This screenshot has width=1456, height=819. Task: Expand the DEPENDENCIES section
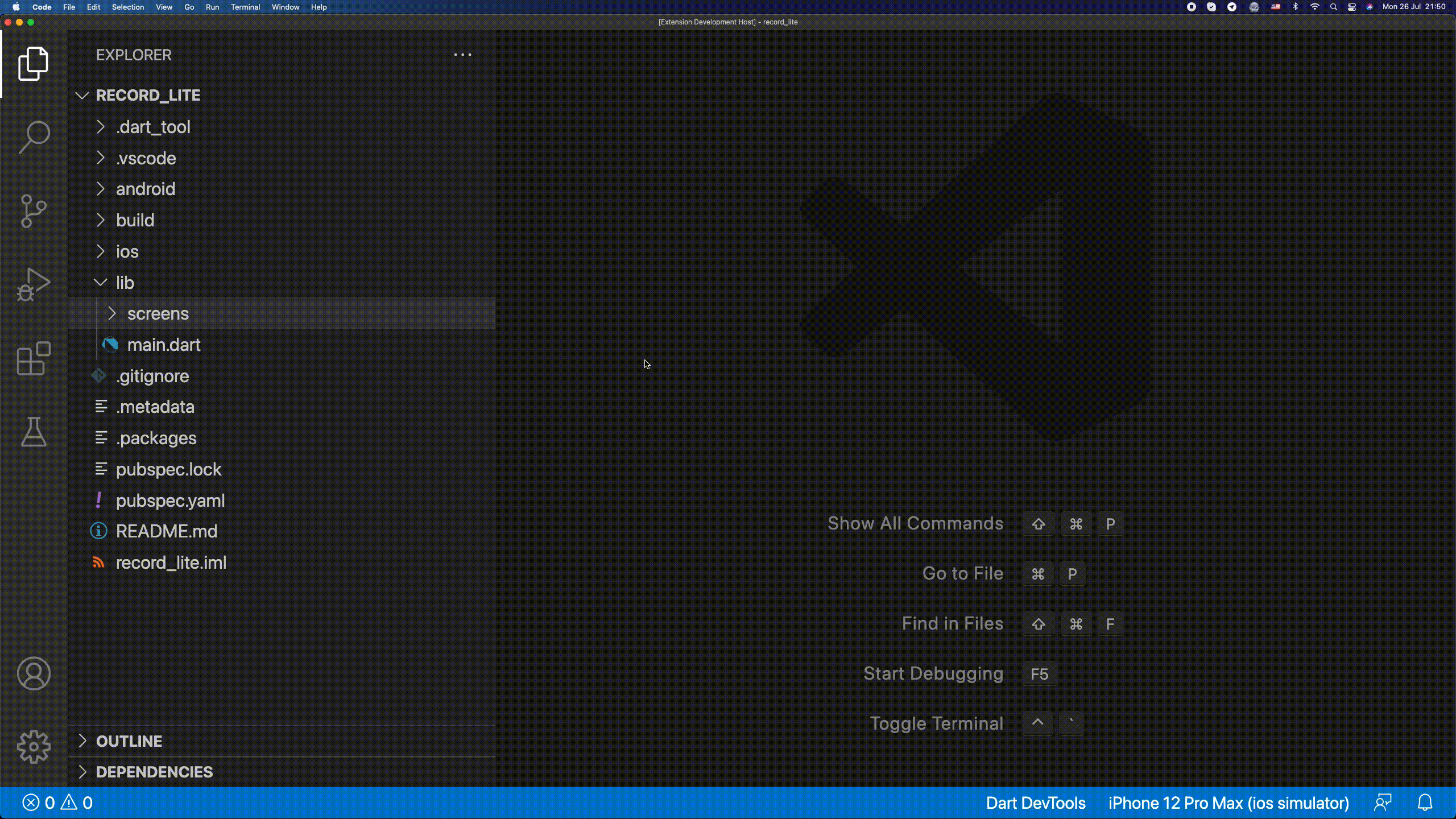pyautogui.click(x=154, y=772)
